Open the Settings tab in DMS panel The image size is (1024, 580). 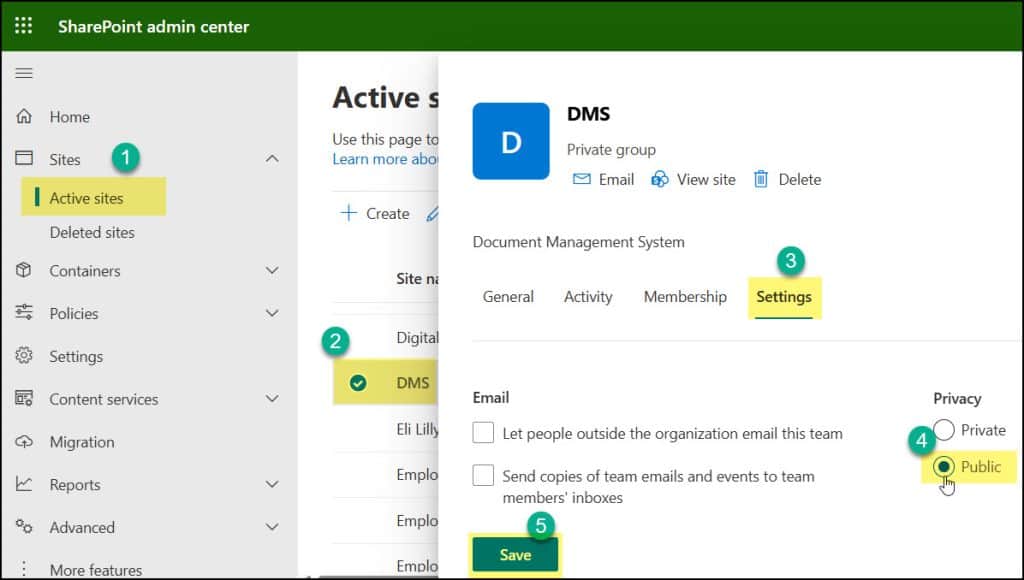point(784,297)
